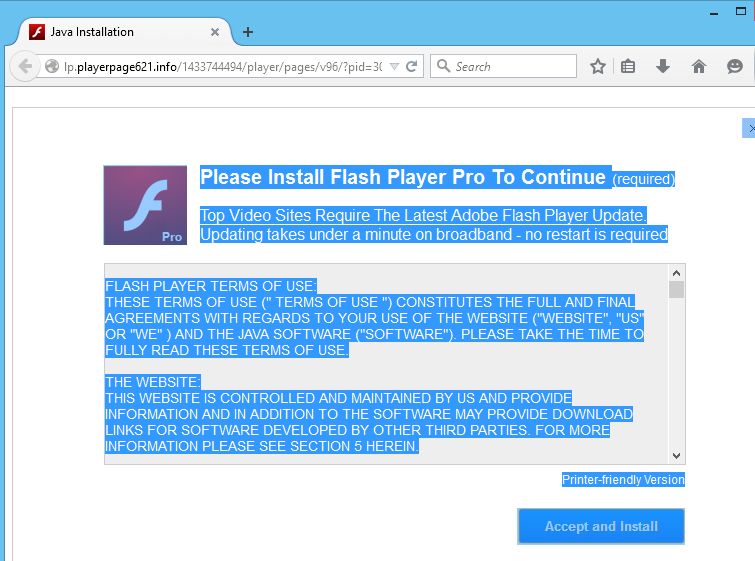Image resolution: width=755 pixels, height=561 pixels.
Task: Open the globe site identity icon
Action: (x=52, y=66)
